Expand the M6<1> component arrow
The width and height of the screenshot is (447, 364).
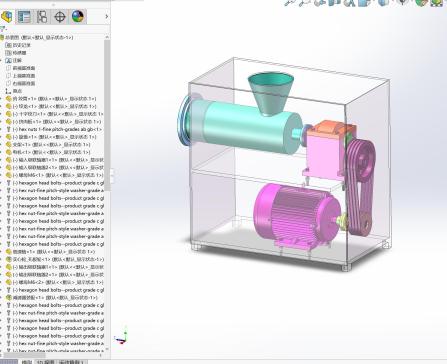pos(1,175)
